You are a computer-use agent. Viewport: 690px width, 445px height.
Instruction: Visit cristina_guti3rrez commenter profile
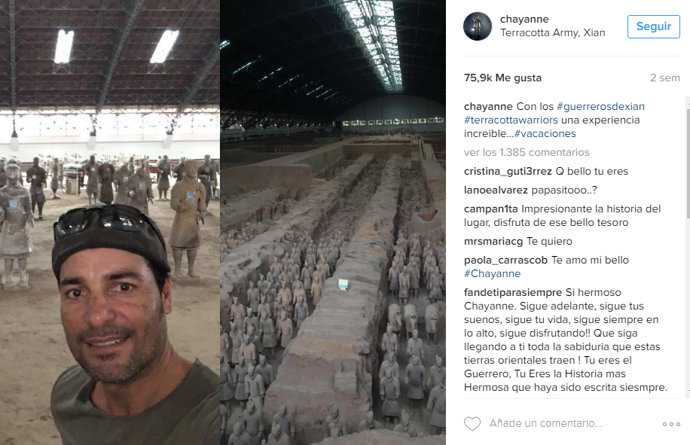(x=507, y=171)
